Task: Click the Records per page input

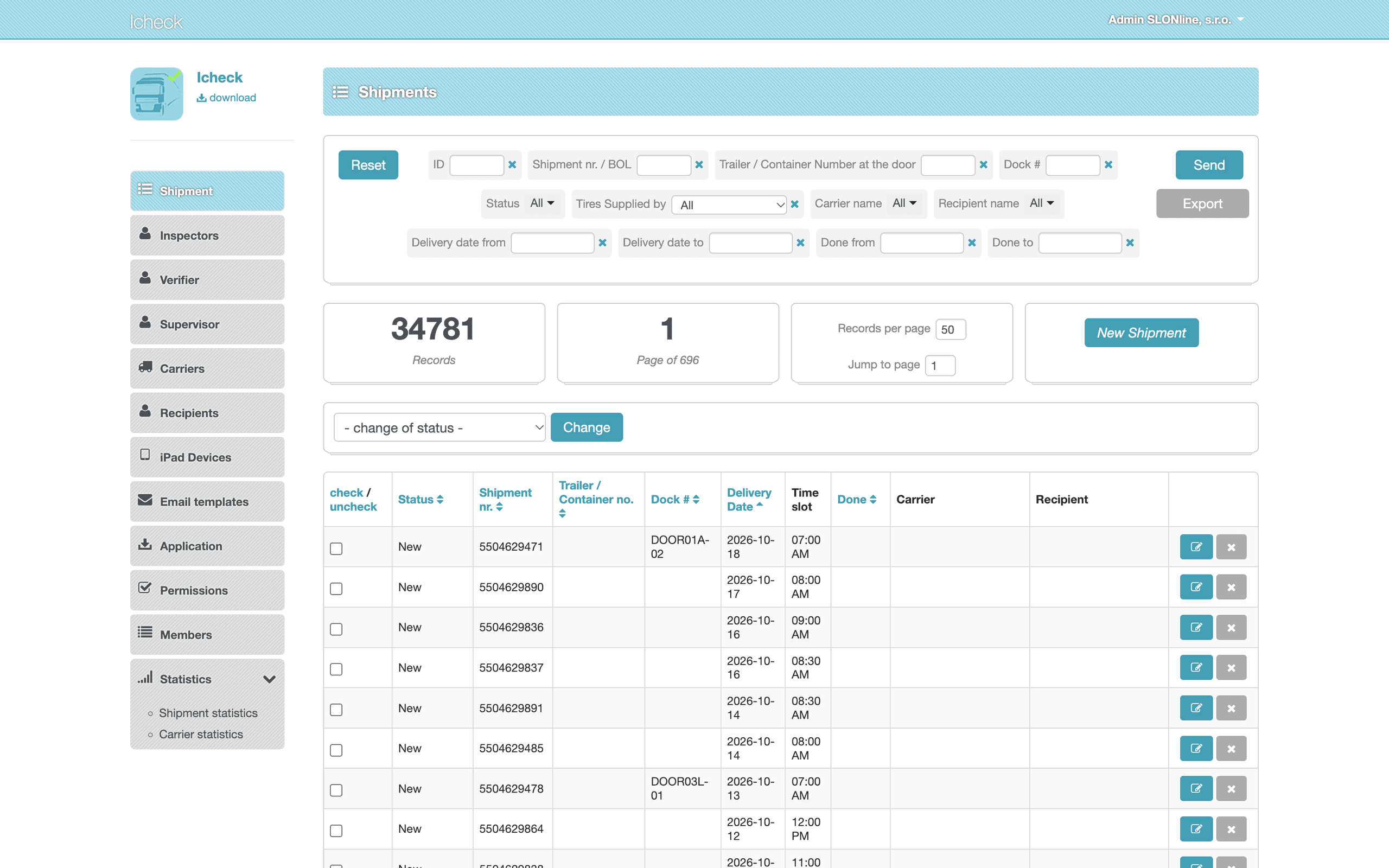Action: coord(951,329)
